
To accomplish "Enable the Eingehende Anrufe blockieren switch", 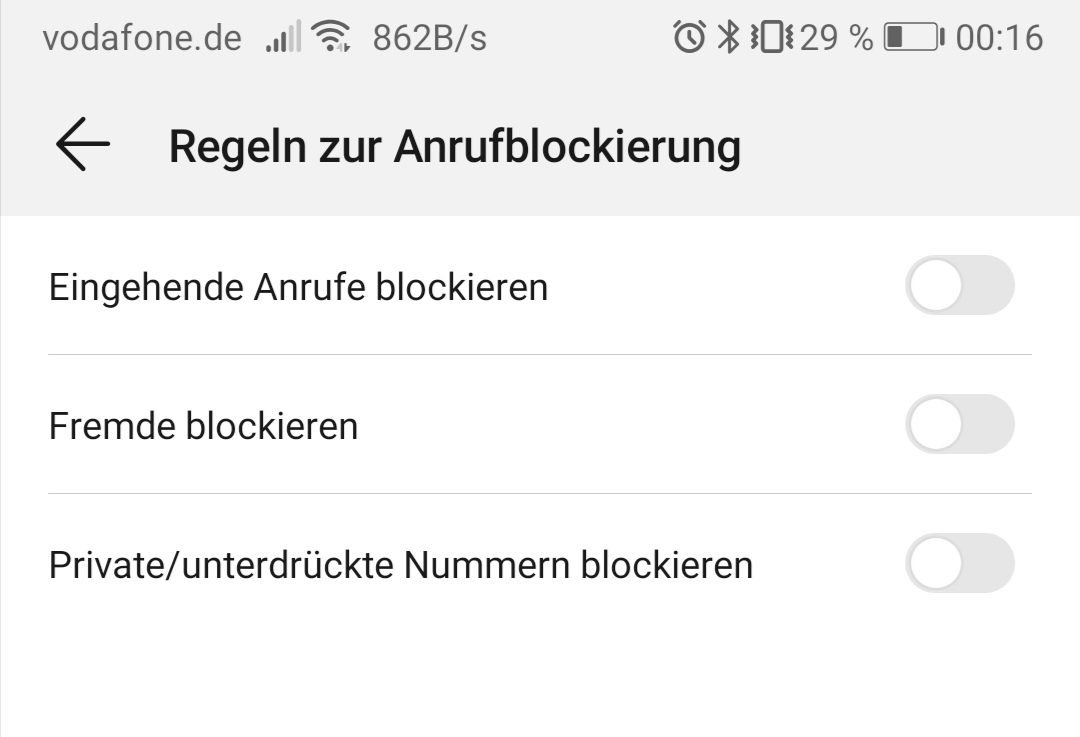I will (959, 286).
